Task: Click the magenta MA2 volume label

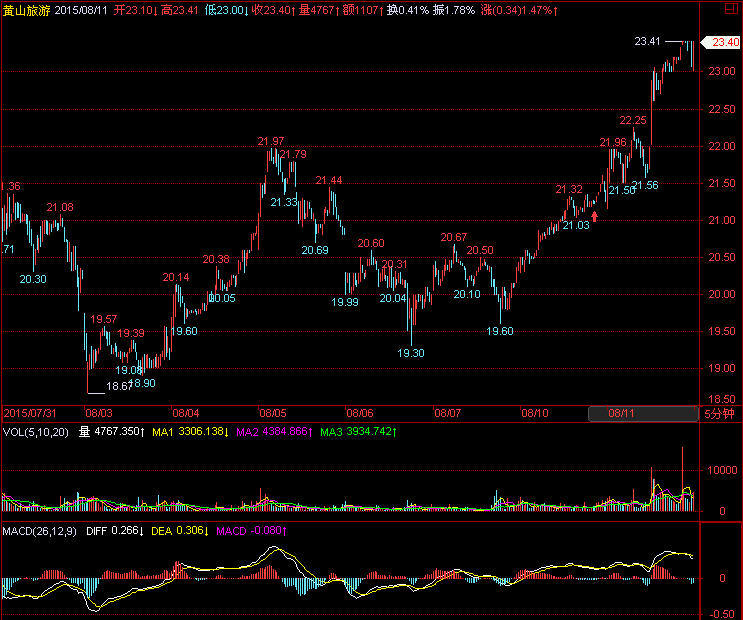Action: pos(274,432)
